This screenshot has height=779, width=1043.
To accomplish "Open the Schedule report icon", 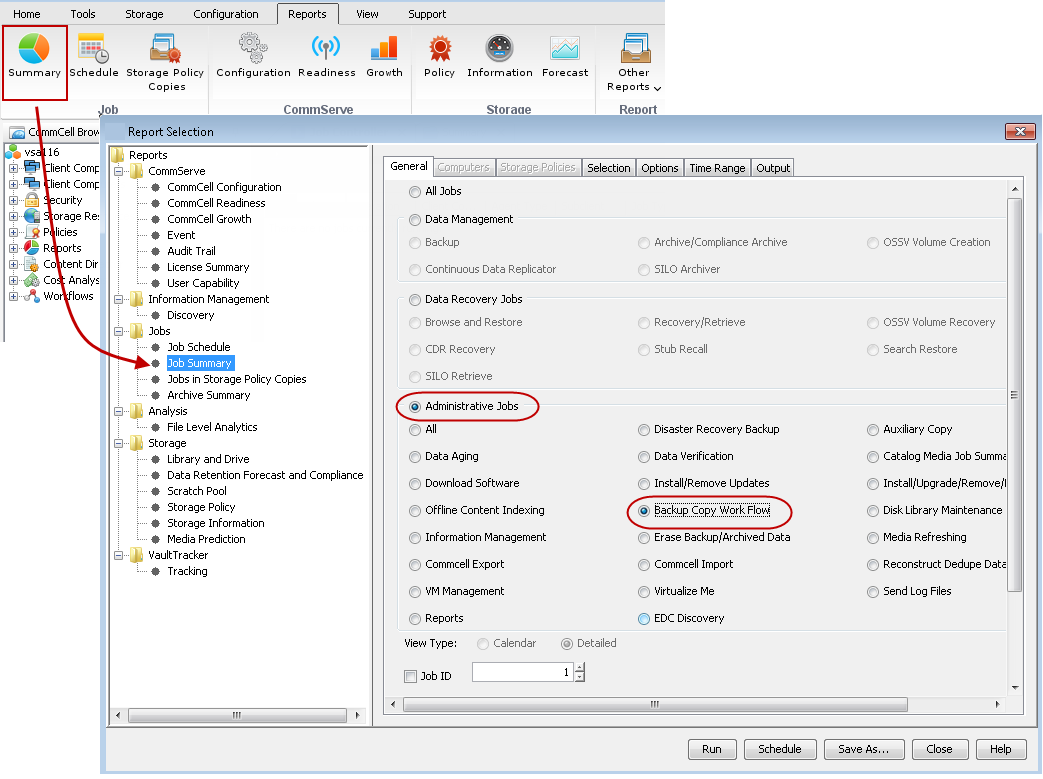I will (x=94, y=57).
